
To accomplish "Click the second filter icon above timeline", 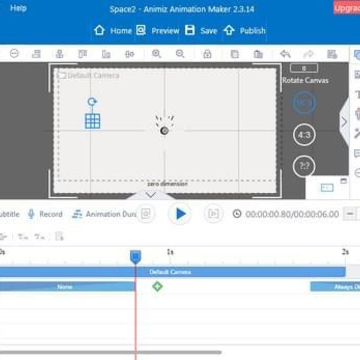I will tap(39, 237).
